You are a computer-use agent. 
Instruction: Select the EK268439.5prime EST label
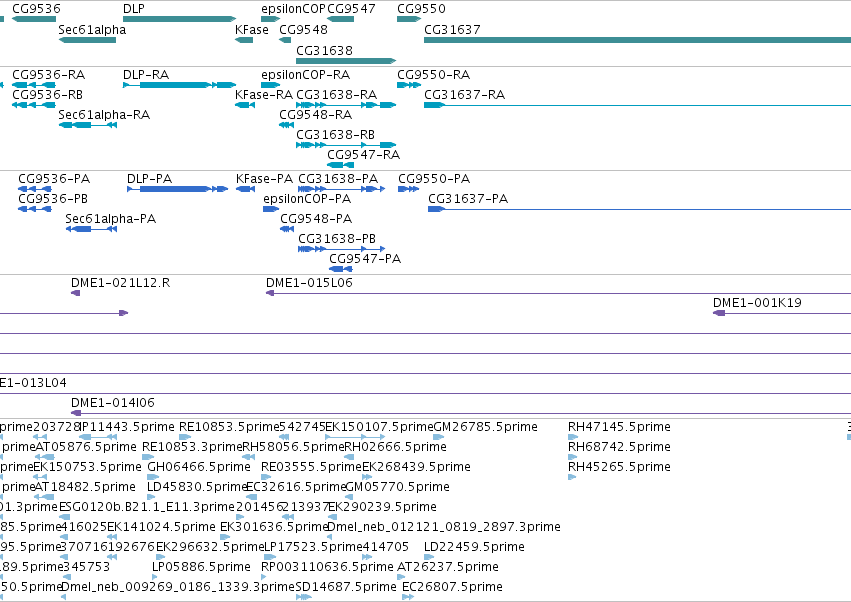tap(416, 467)
